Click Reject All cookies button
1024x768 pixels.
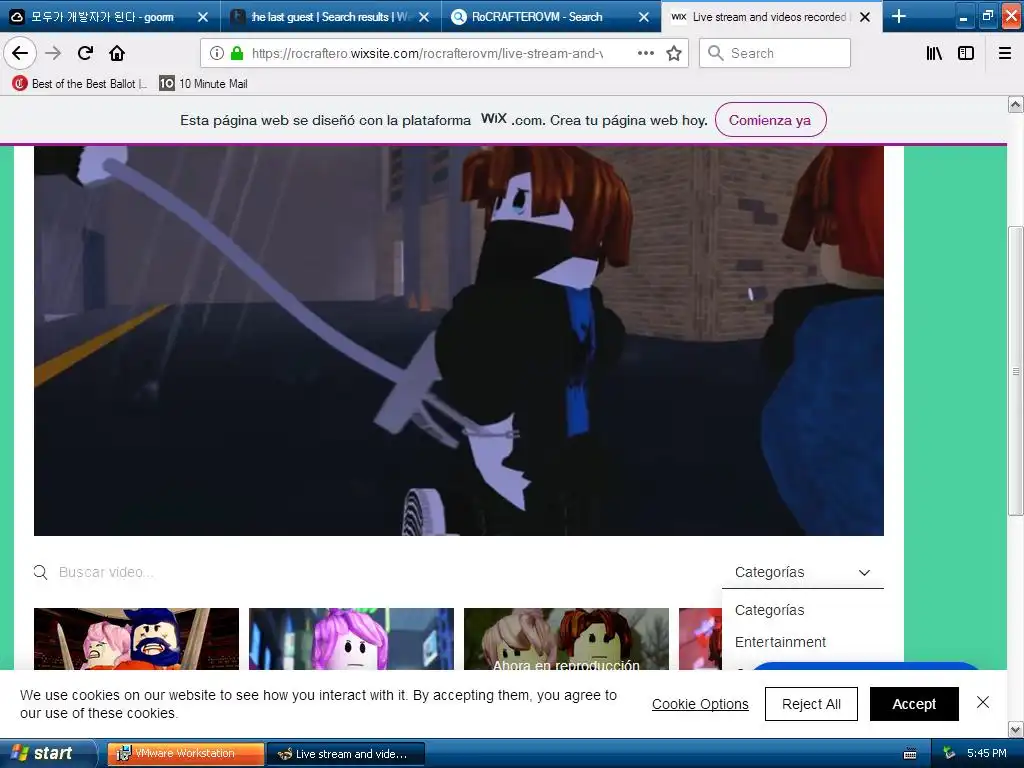(811, 704)
